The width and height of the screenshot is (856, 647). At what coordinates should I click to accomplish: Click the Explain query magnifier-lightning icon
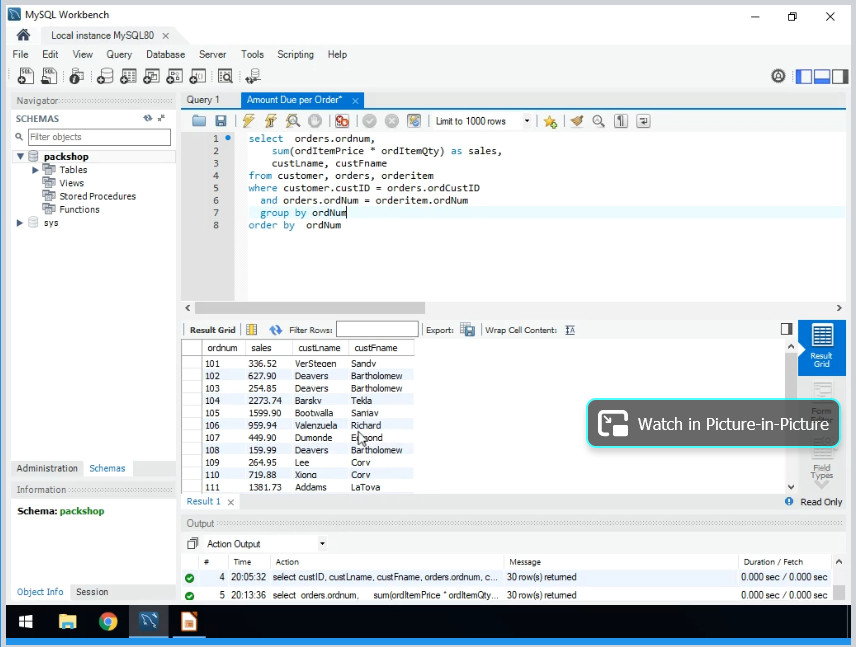pos(293,121)
